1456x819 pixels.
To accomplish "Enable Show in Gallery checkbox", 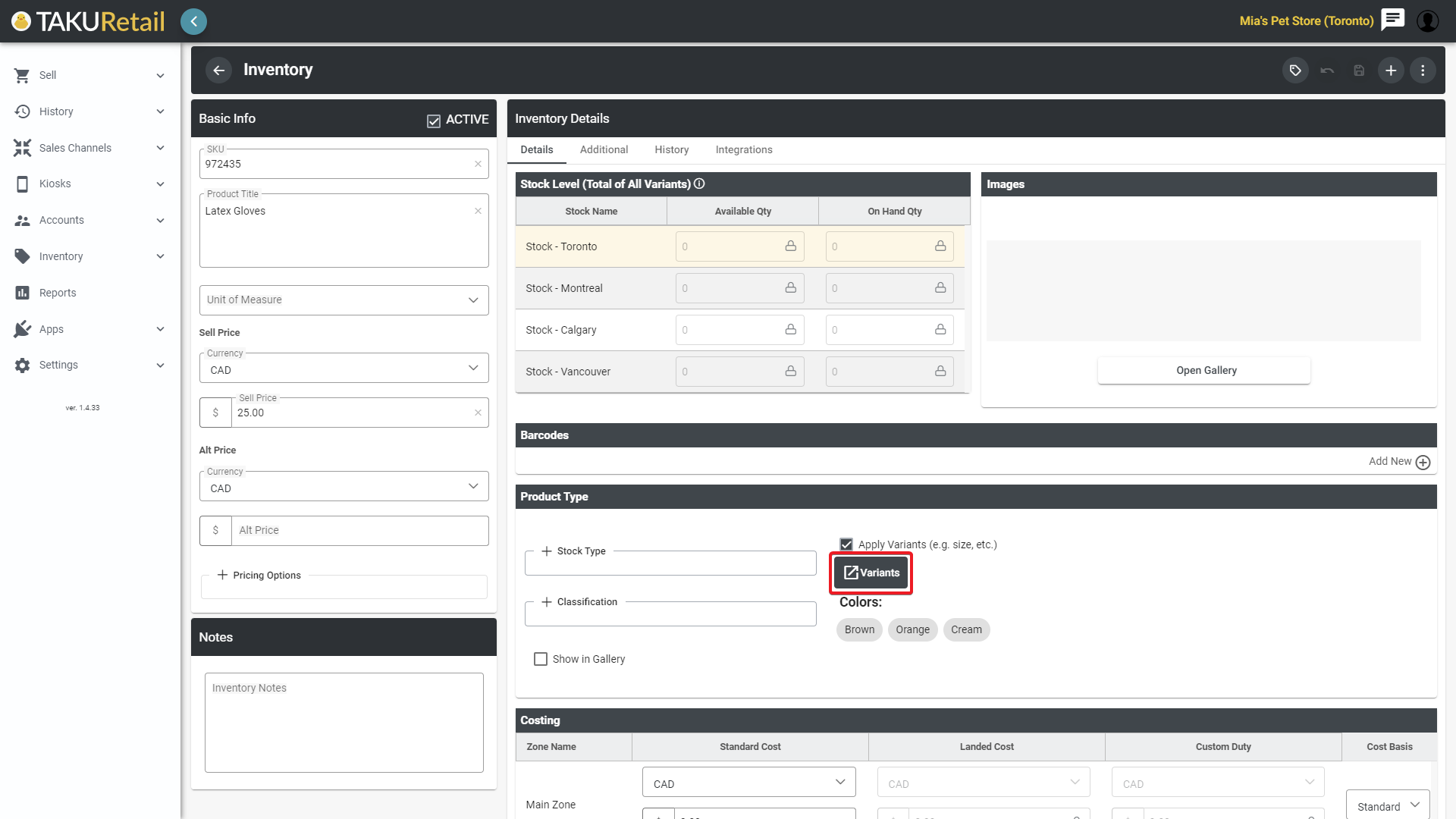I will (x=541, y=659).
